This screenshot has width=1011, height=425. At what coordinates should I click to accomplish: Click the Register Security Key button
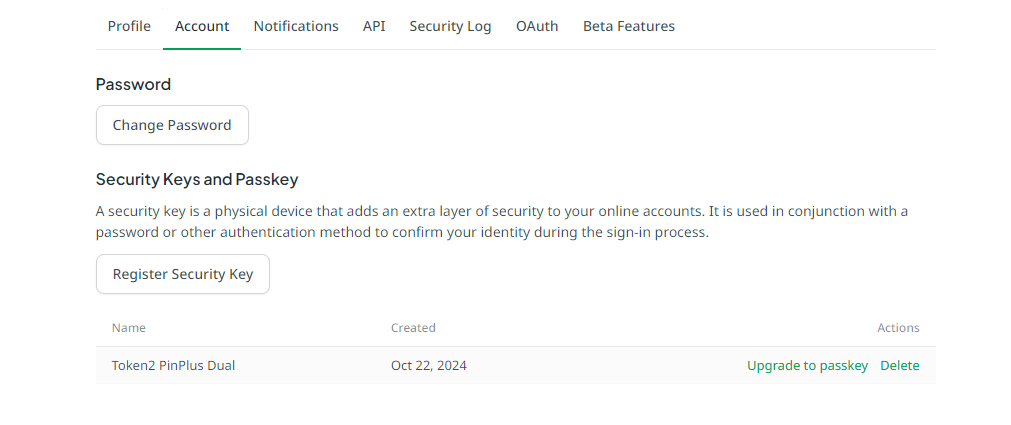coord(183,274)
